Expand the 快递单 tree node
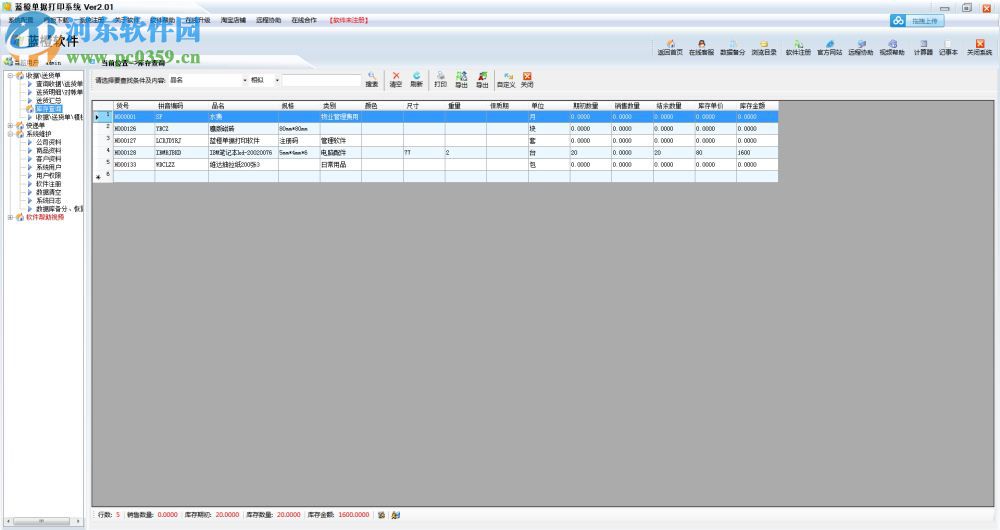1000x530 pixels. [10, 126]
